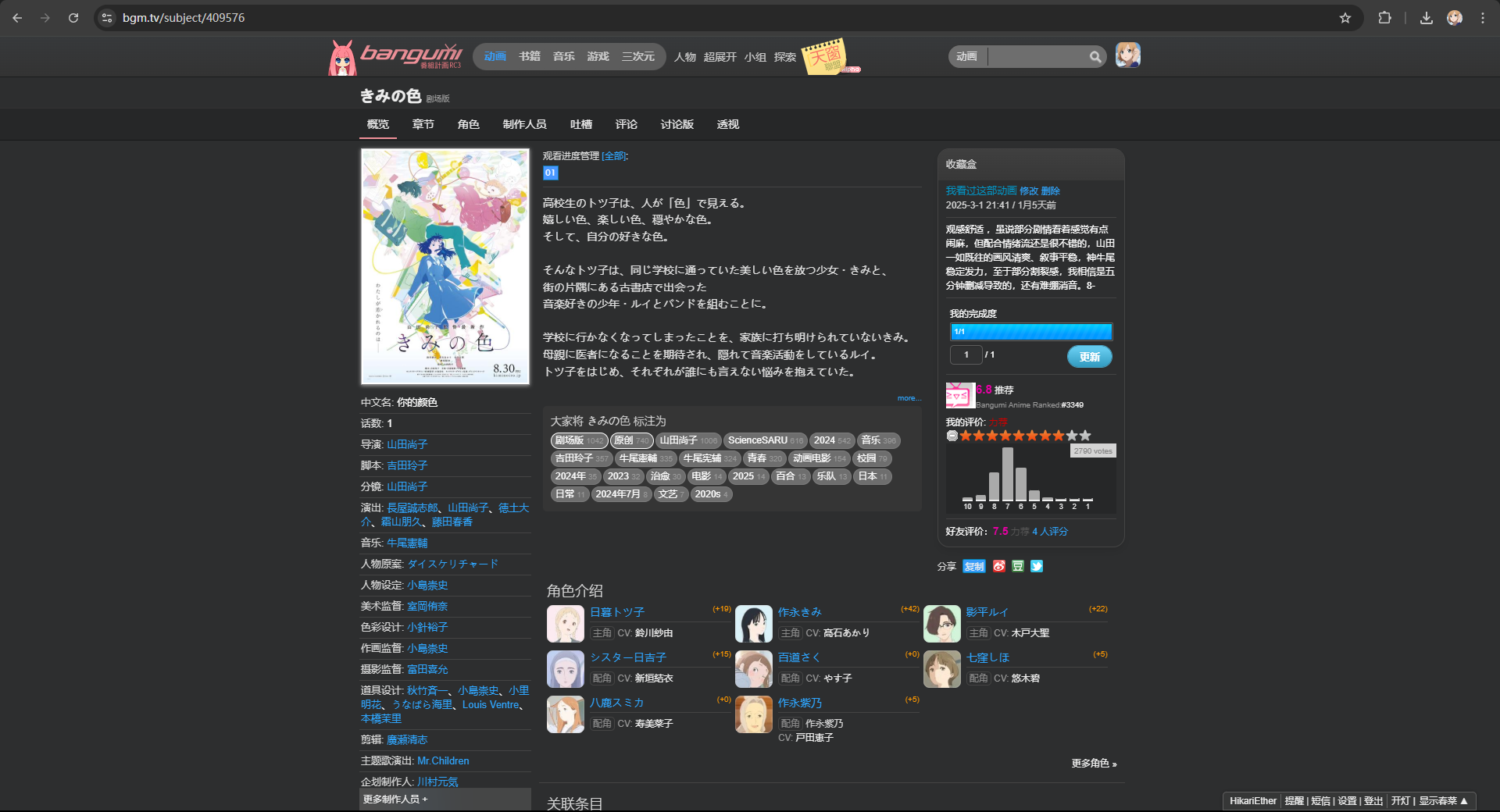1500x812 pixels.
Task: Open director 山田尚子 link
Action: tap(407, 444)
